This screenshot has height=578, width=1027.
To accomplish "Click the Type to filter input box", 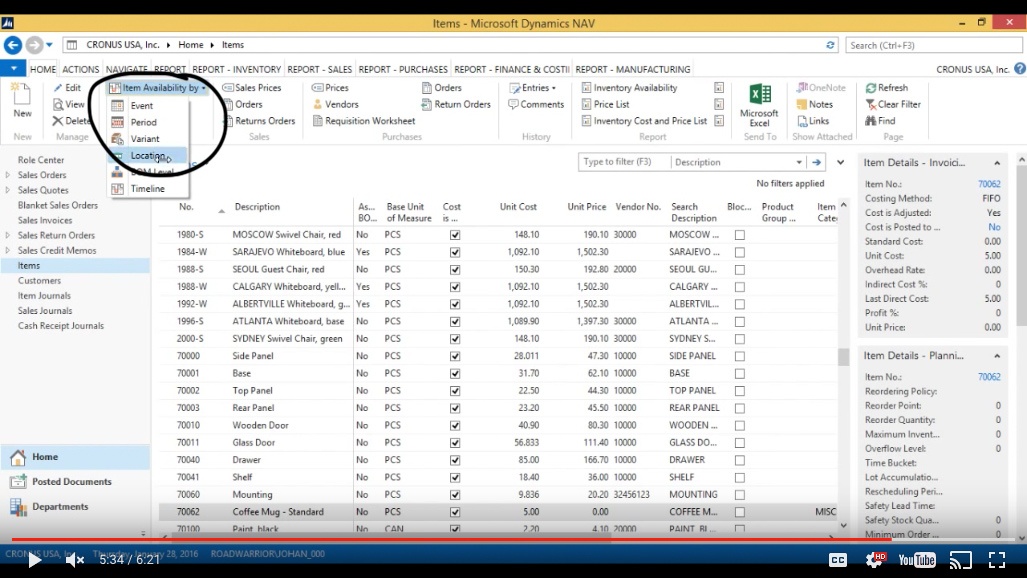I will pos(624,162).
